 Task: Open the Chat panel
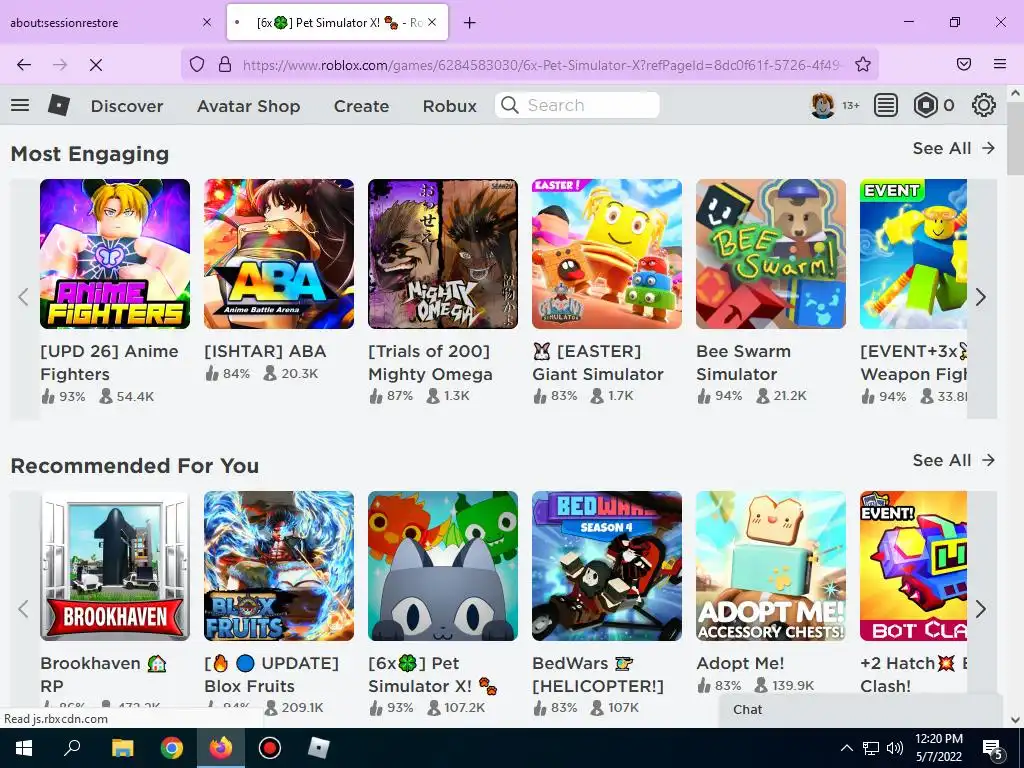tap(860, 710)
